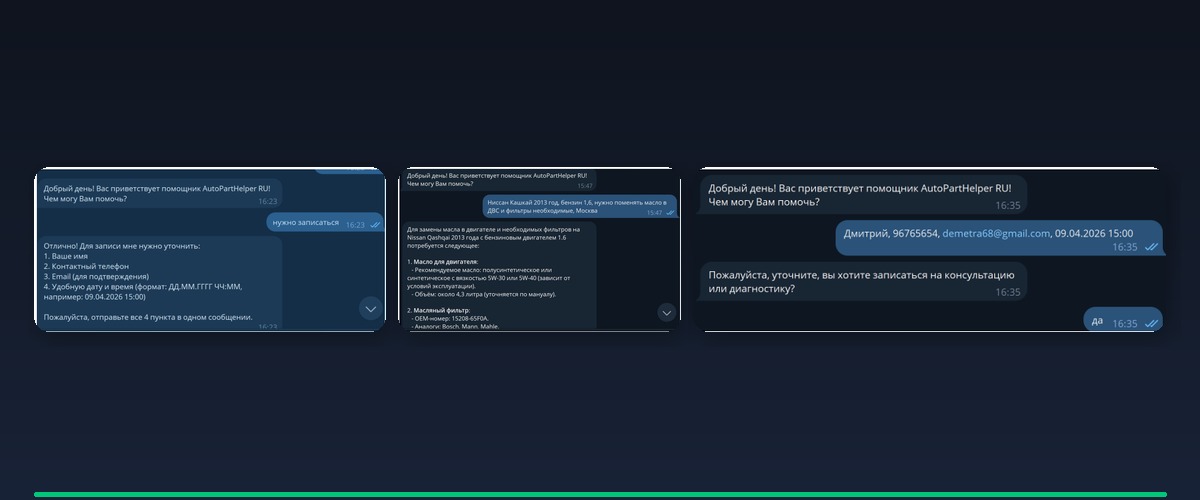Click the "Дмитрий, 96765654" name and phone text
Image resolution: width=1200 pixels, height=500 pixels.
[891, 233]
